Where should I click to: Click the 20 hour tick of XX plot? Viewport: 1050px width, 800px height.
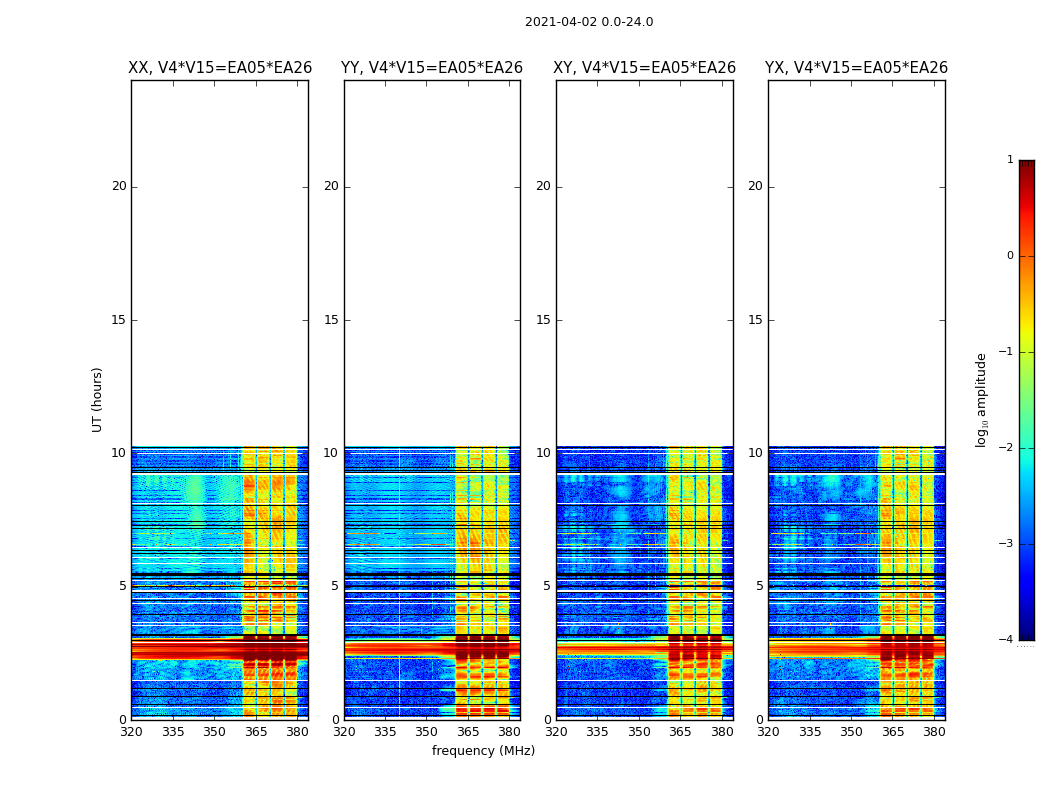point(119,186)
